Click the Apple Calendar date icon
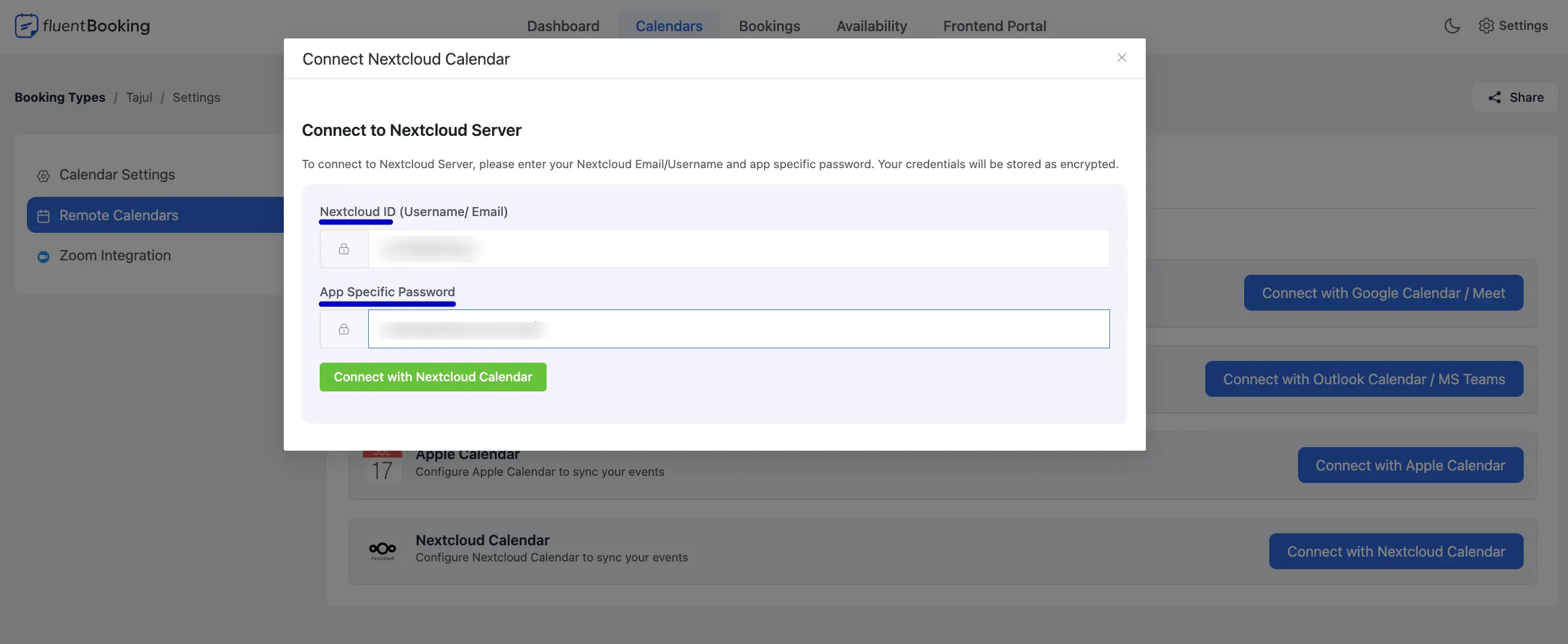The width and height of the screenshot is (1568, 644). tap(382, 466)
